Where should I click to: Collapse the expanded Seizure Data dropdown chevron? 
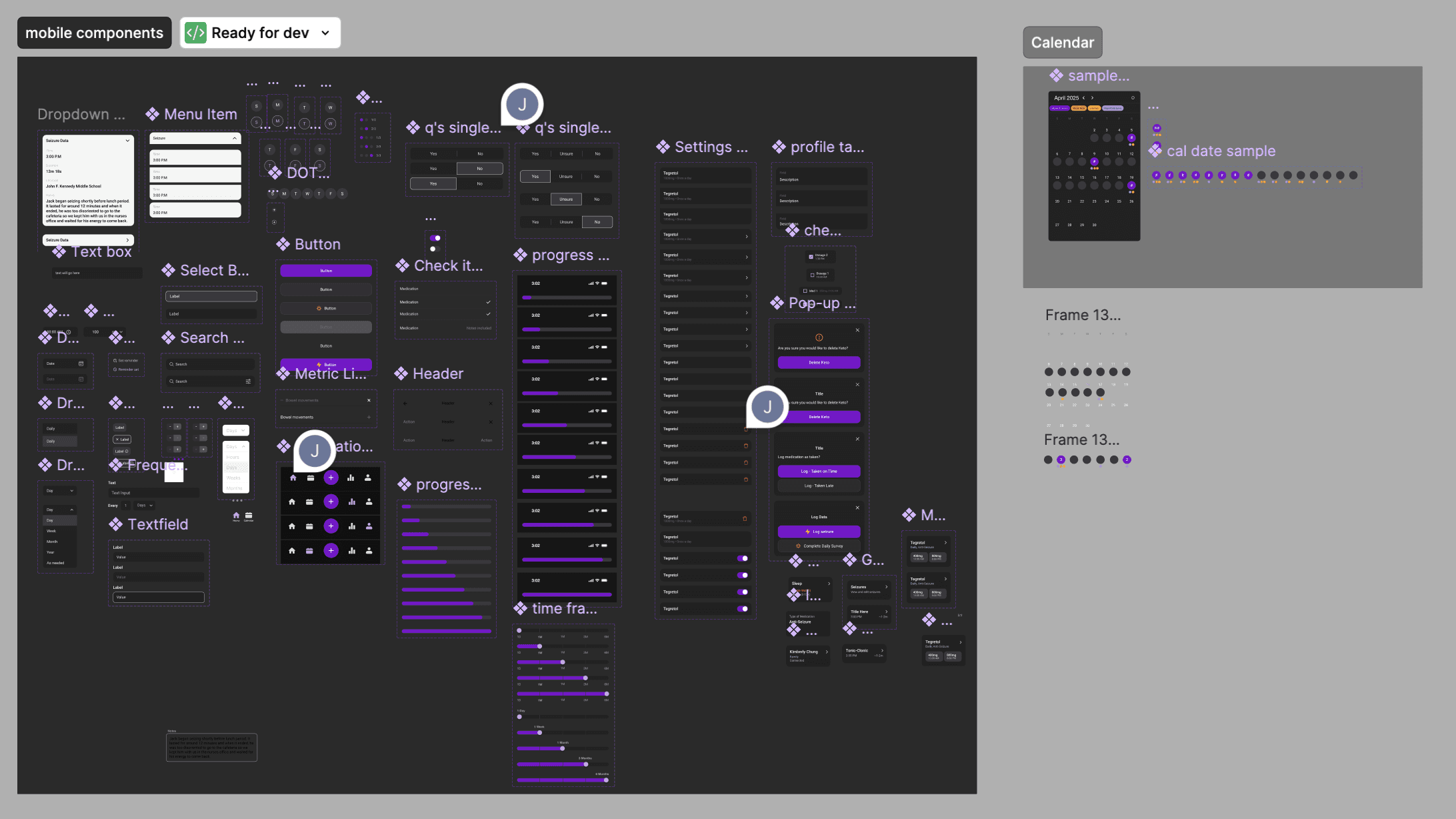[x=127, y=141]
